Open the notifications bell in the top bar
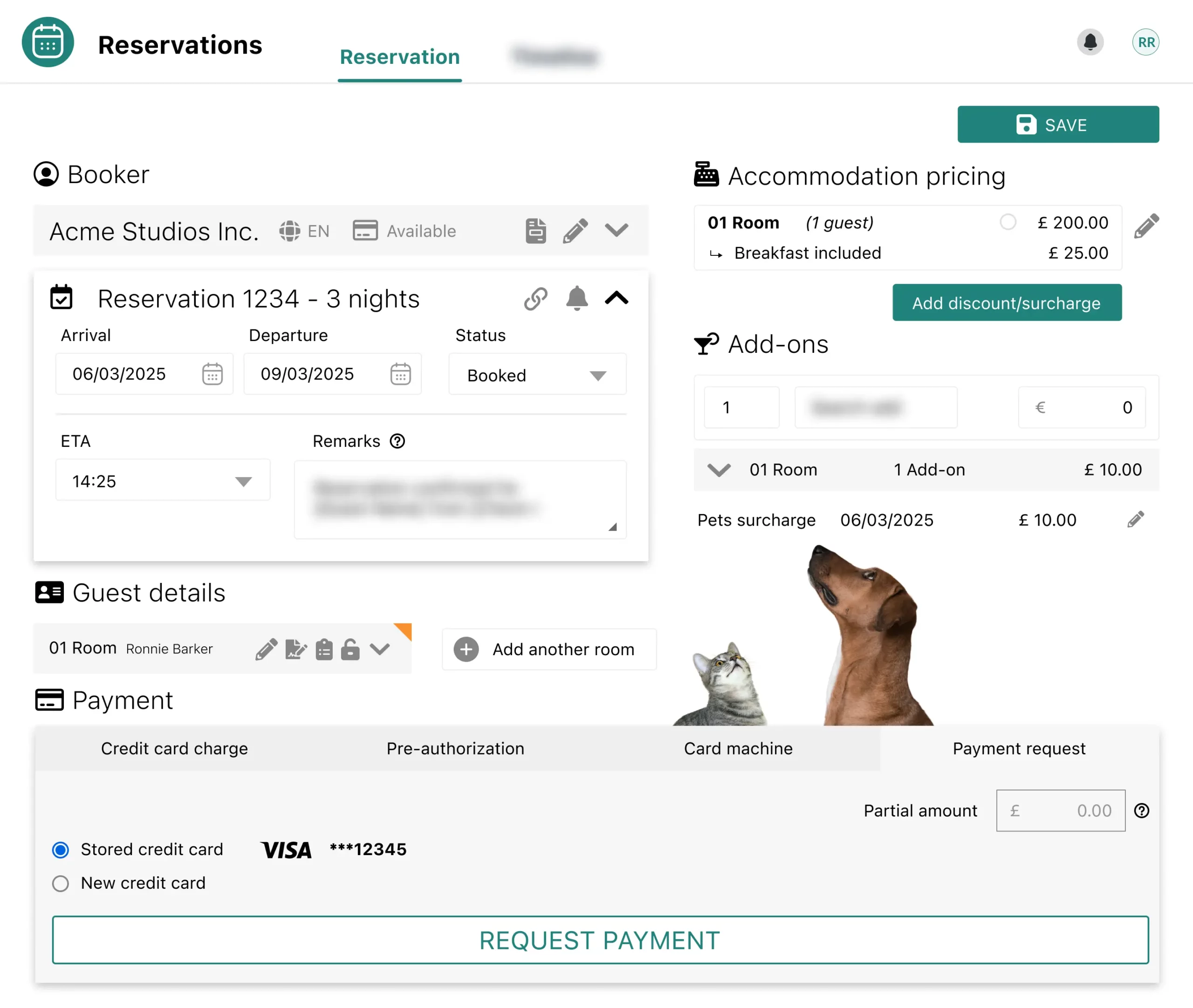Screen dimensions: 1193x1008 point(1090,42)
